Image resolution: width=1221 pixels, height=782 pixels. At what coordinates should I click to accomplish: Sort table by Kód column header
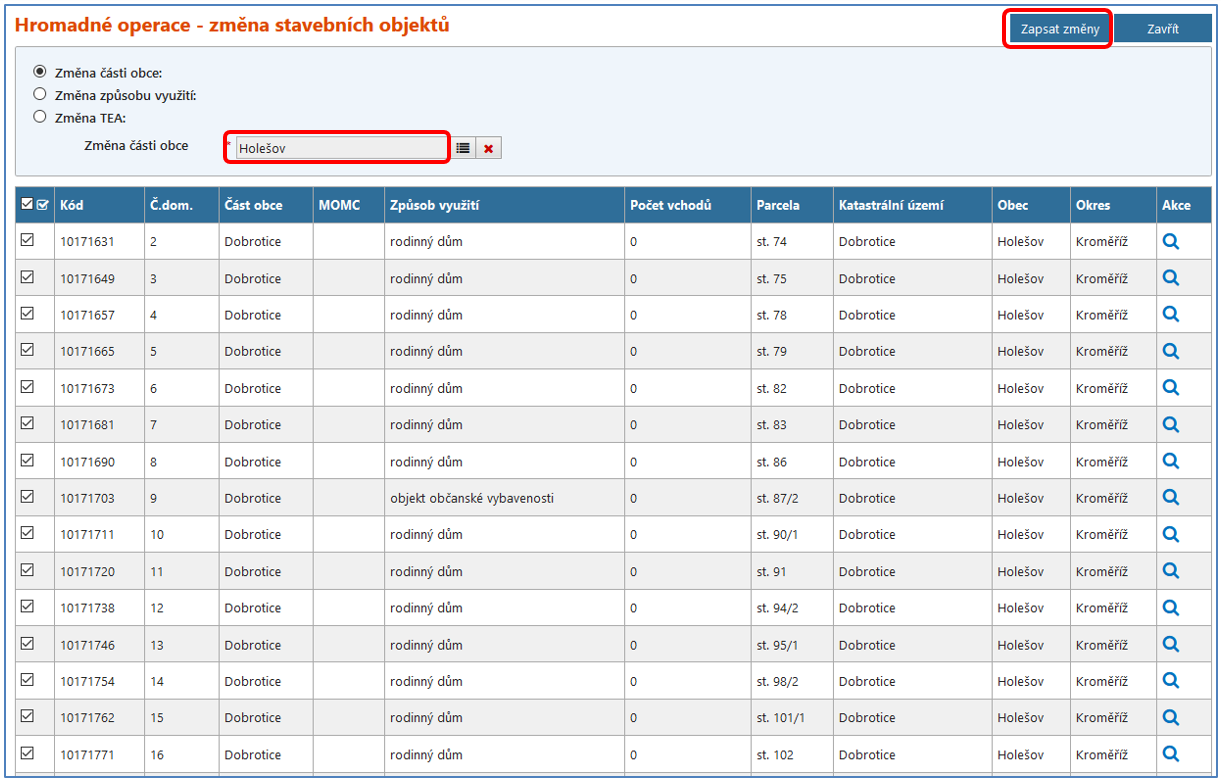point(72,205)
